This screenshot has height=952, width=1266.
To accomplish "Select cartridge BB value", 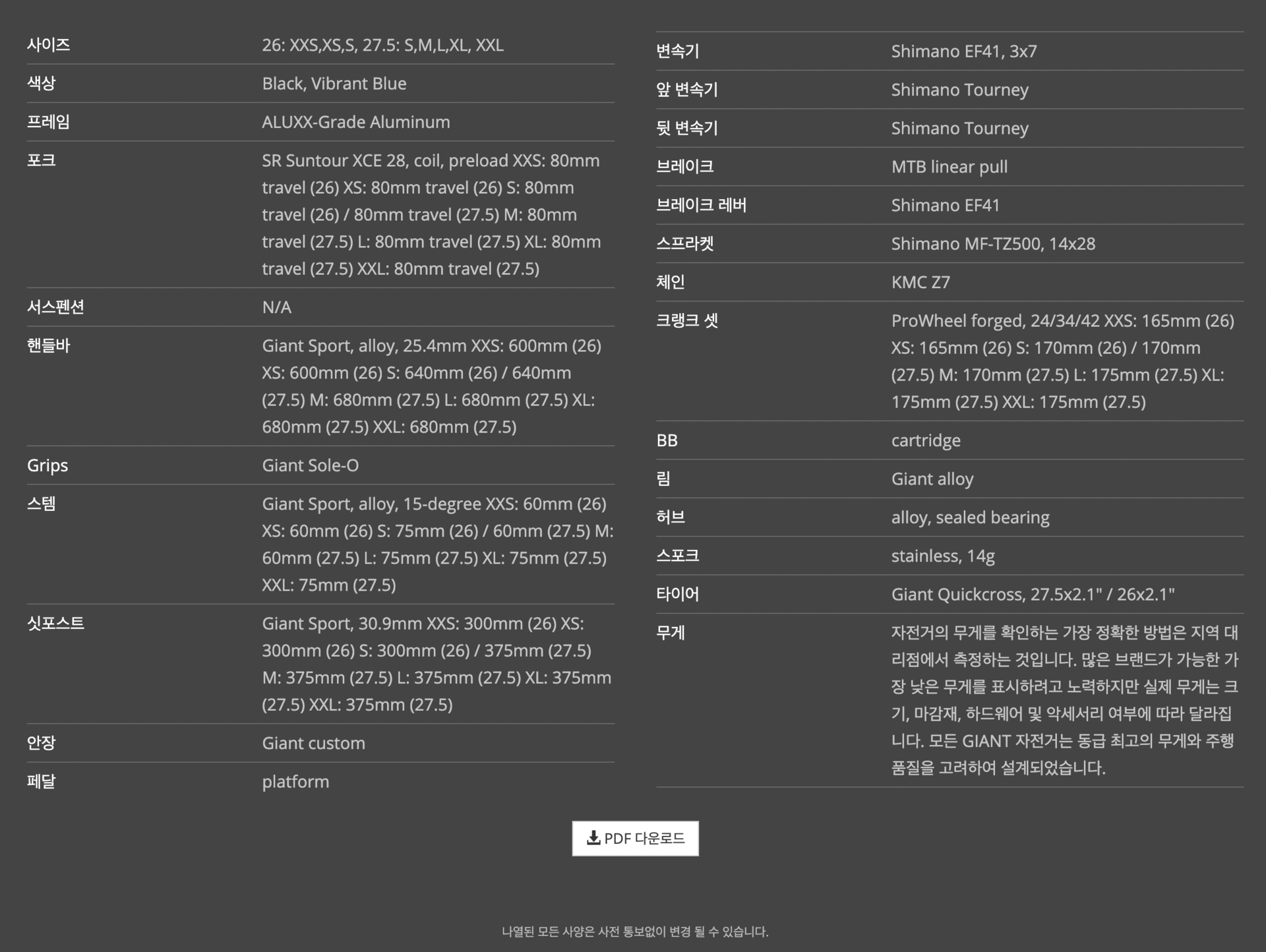I will coord(926,440).
